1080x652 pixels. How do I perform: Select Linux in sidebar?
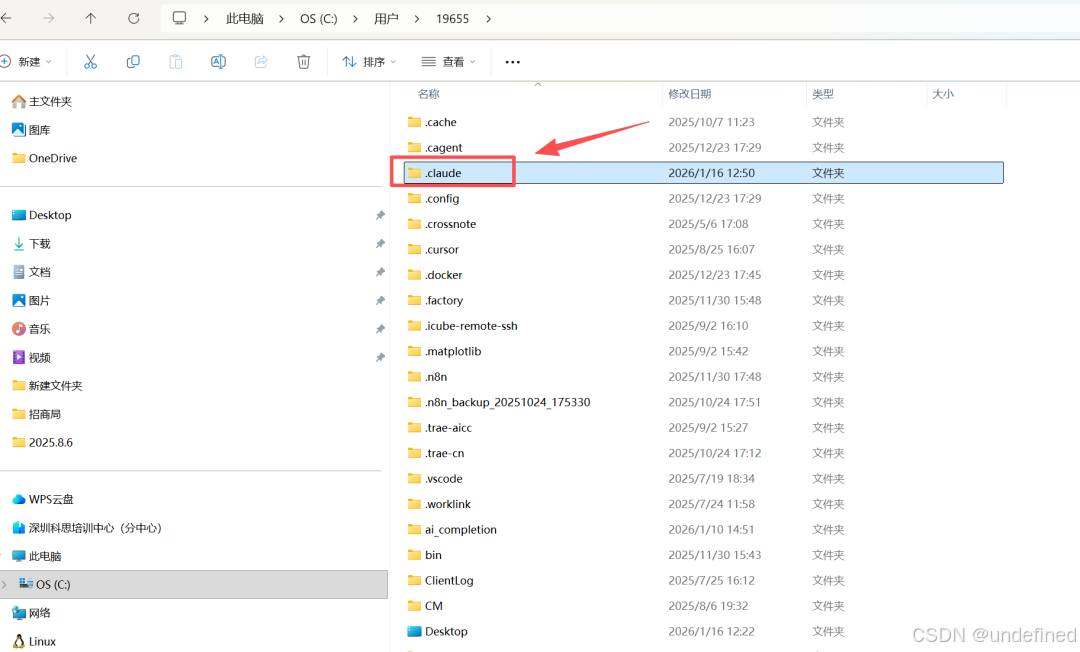(34, 641)
